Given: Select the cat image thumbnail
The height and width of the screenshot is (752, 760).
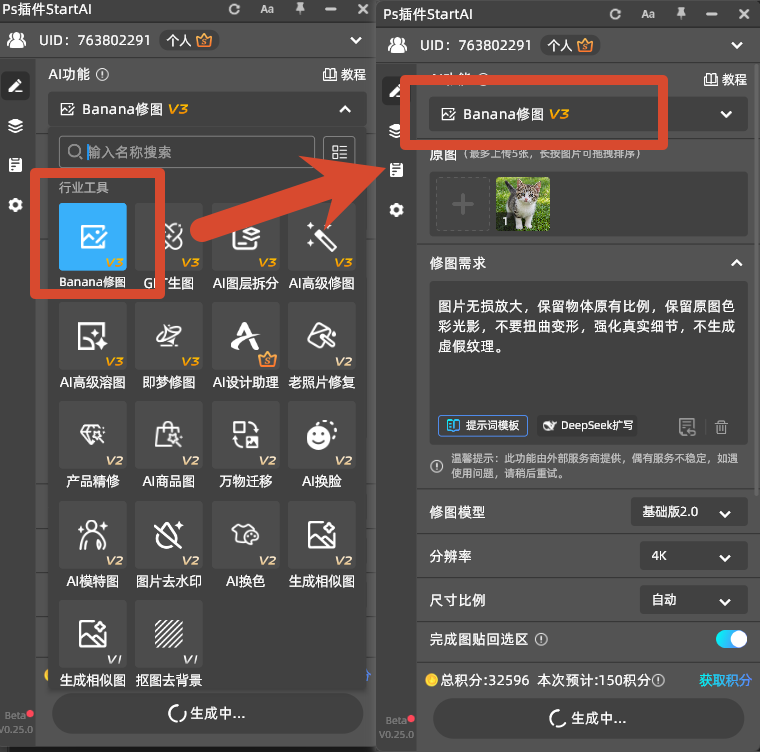Looking at the screenshot, I should [522, 204].
